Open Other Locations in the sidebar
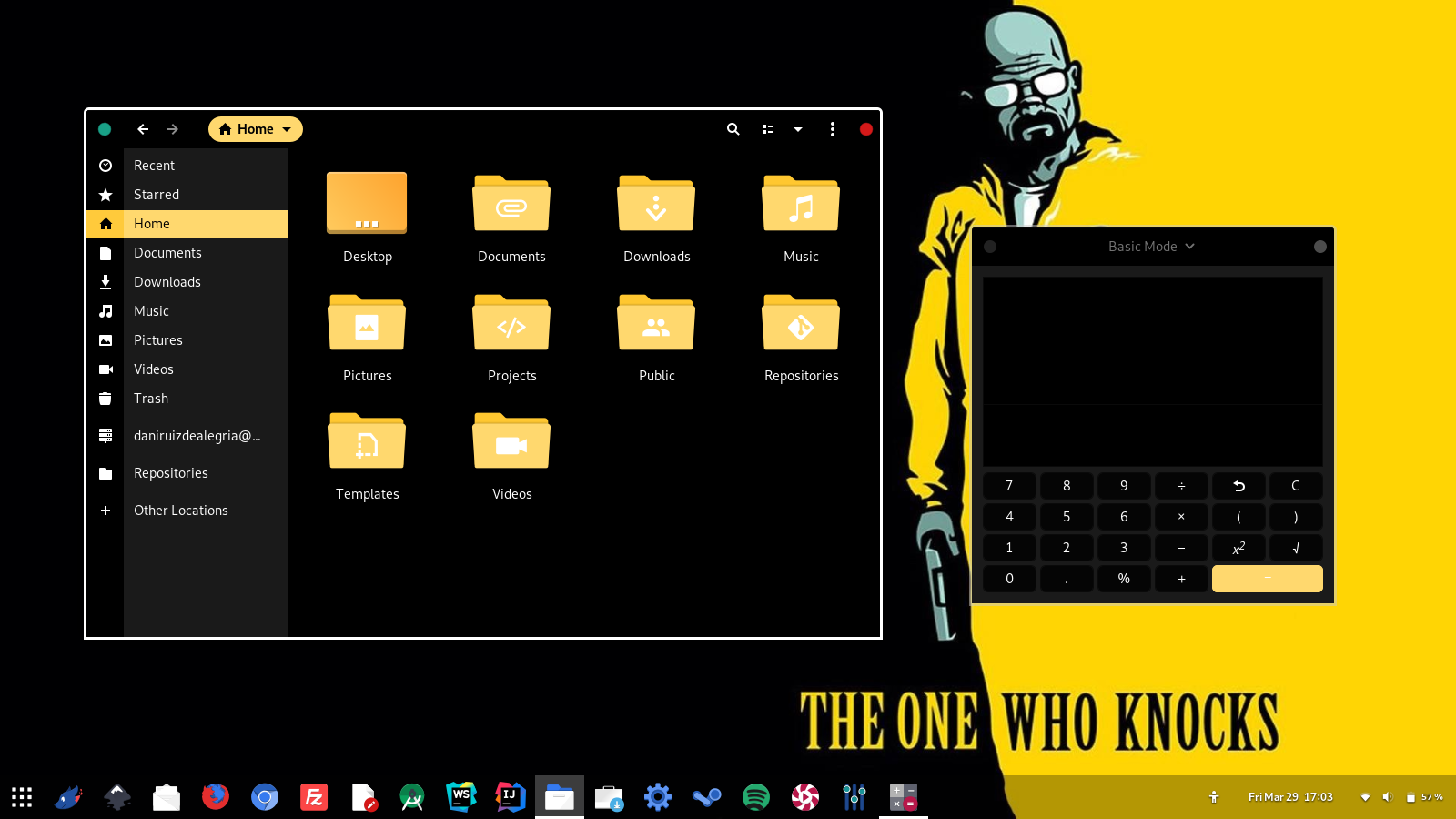Image resolution: width=1456 pixels, height=819 pixels. [187, 511]
